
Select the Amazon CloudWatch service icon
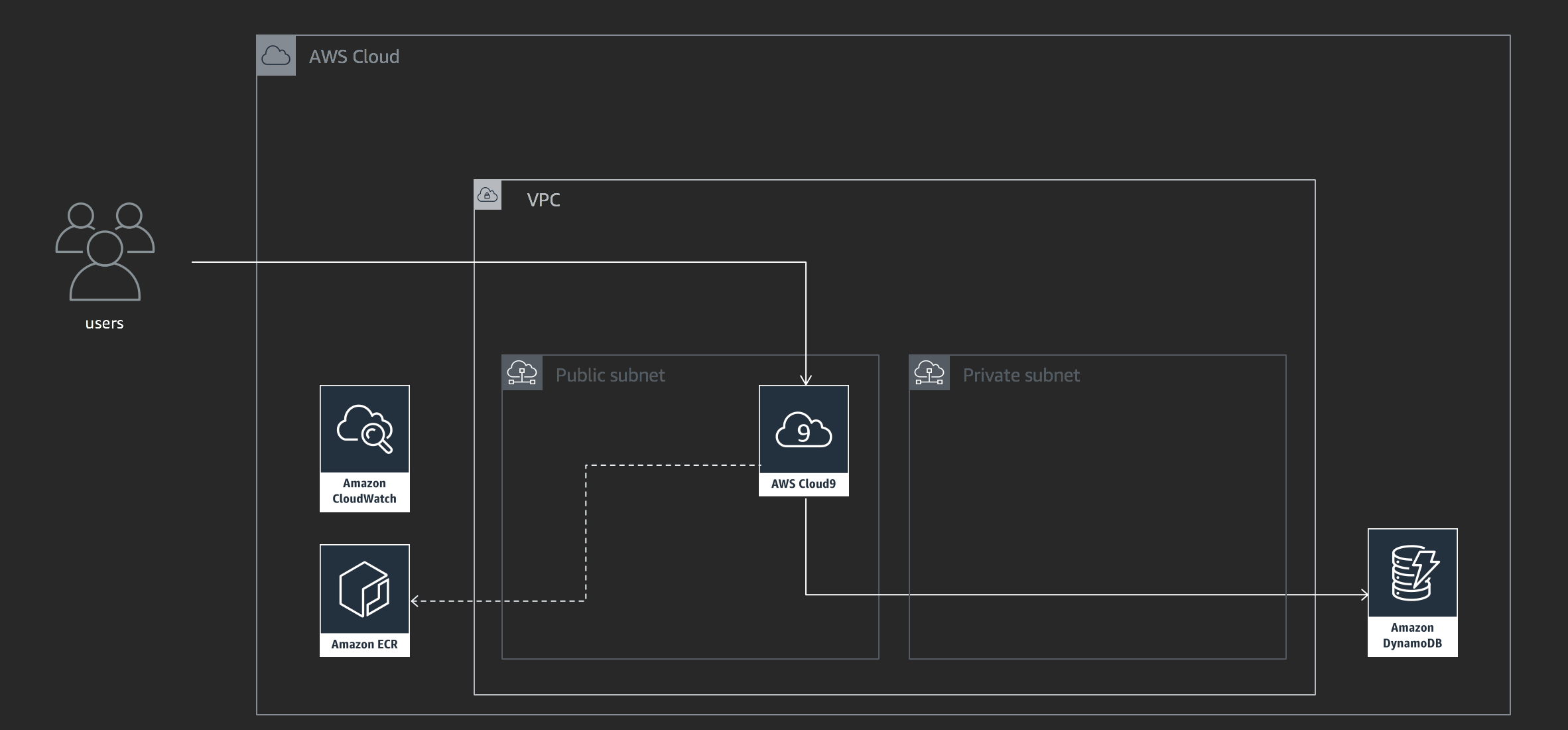[365, 429]
